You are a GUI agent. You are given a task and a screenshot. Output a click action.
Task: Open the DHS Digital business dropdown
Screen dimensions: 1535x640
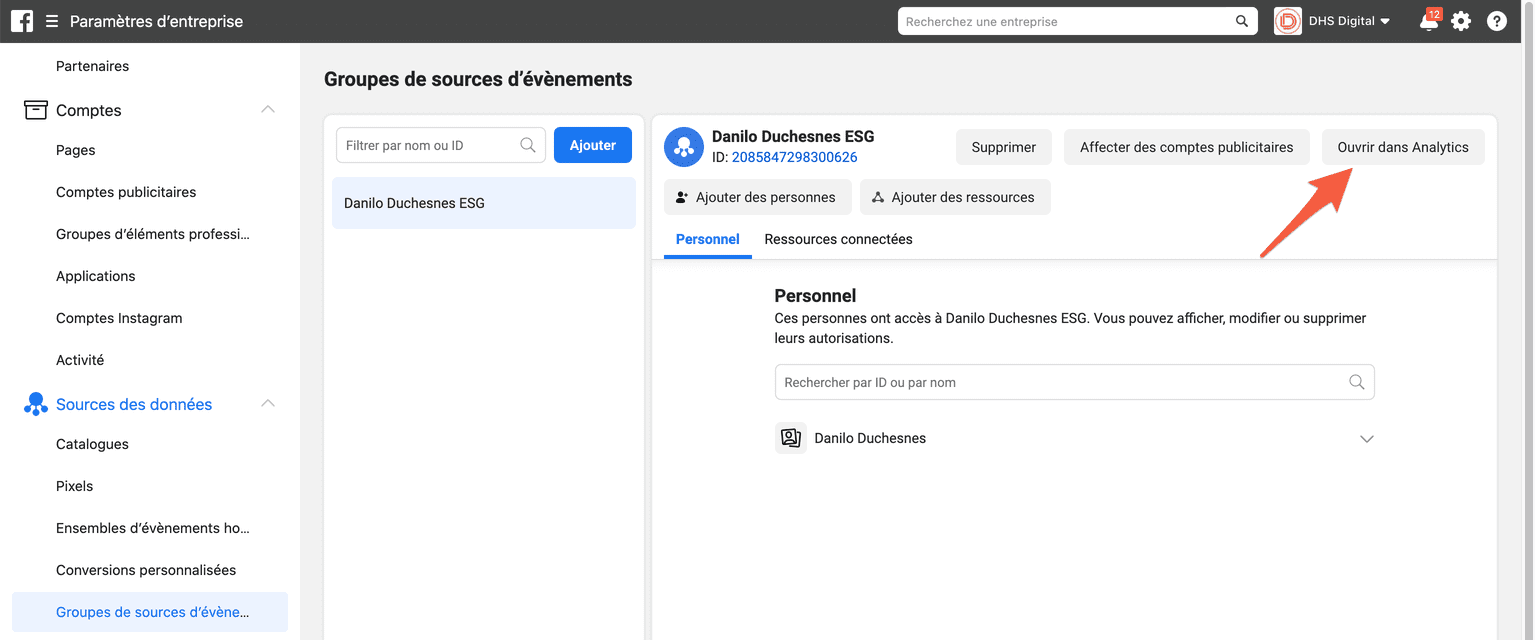point(1350,21)
